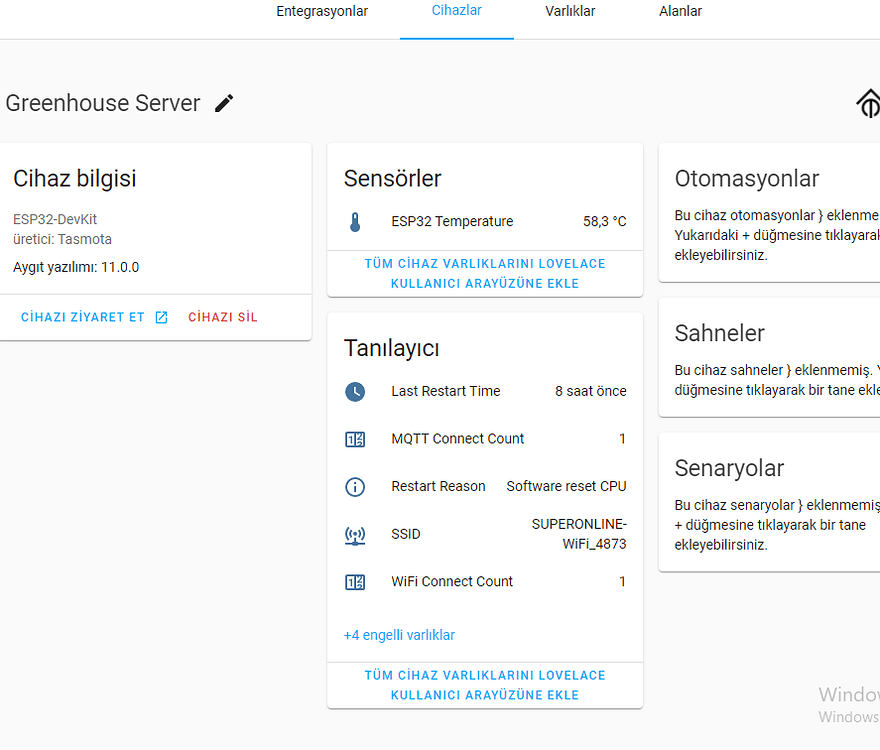Screen dimensions: 880x750
Task: Add diagnostic entities to Lovelace from the Tanılayıcı card
Action: [x=485, y=685]
